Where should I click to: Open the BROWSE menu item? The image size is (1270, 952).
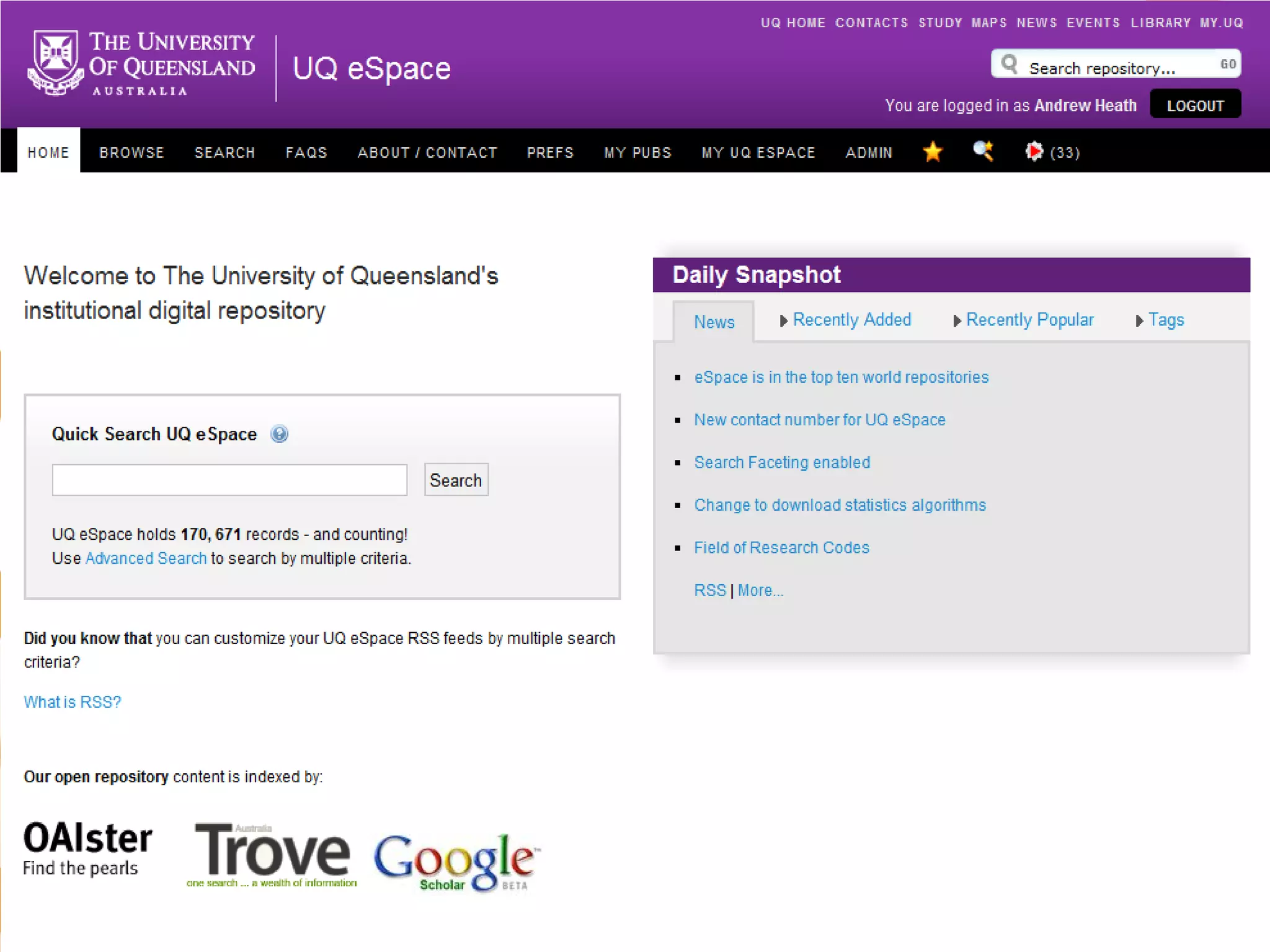(x=131, y=152)
